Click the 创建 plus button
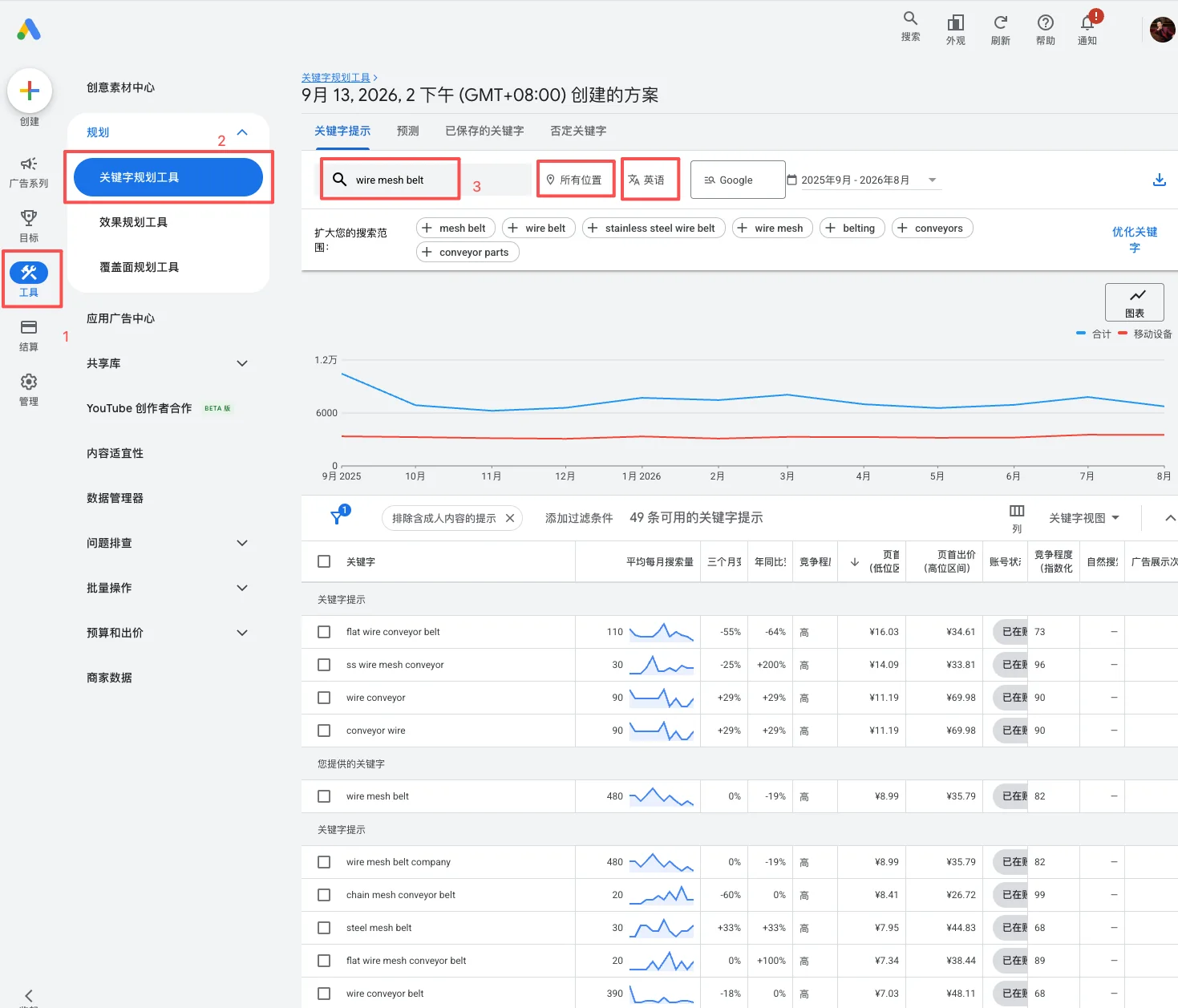Image resolution: width=1178 pixels, height=1008 pixels. coord(30,91)
